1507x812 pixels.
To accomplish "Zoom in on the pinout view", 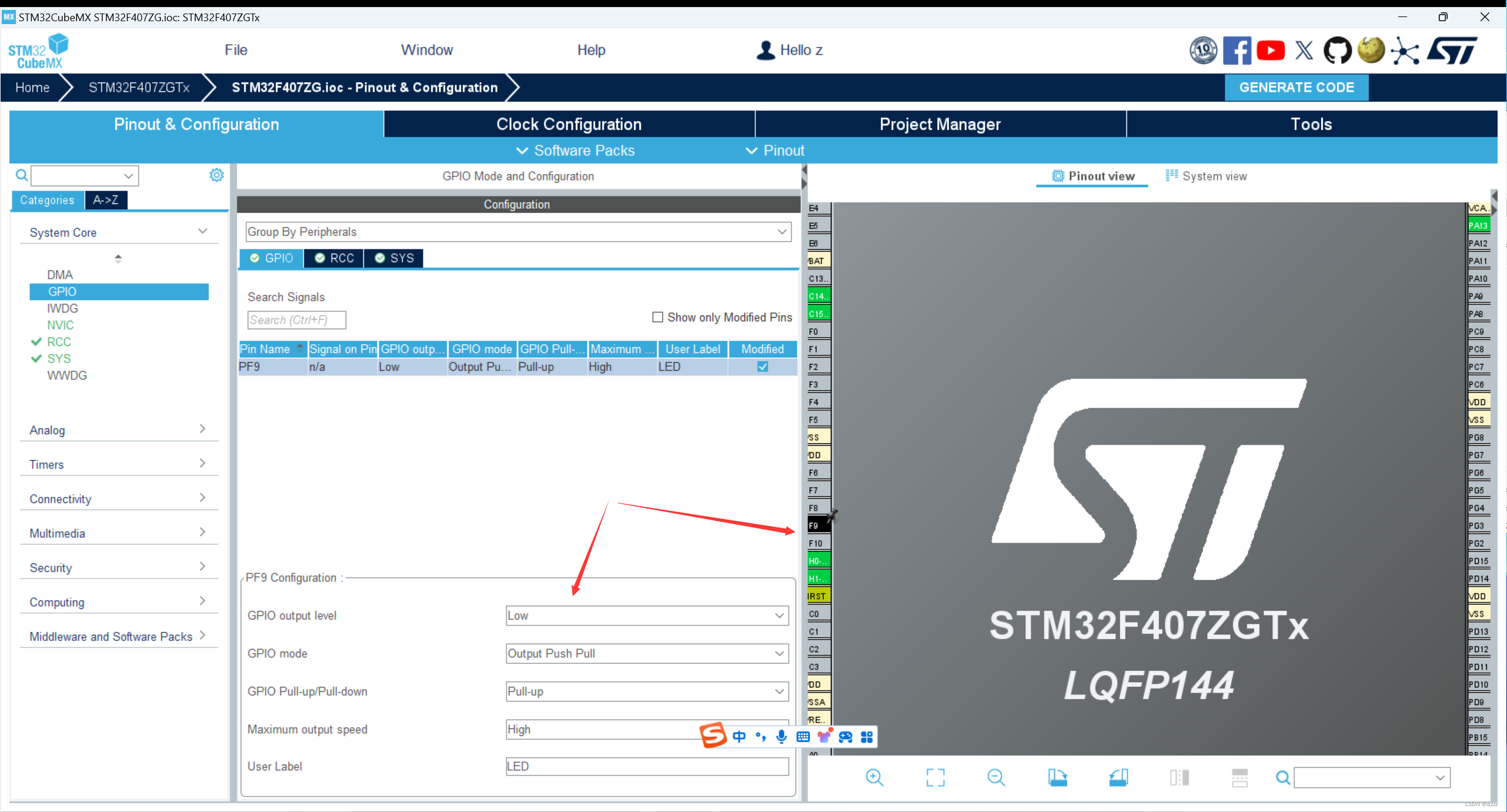I will (x=874, y=777).
